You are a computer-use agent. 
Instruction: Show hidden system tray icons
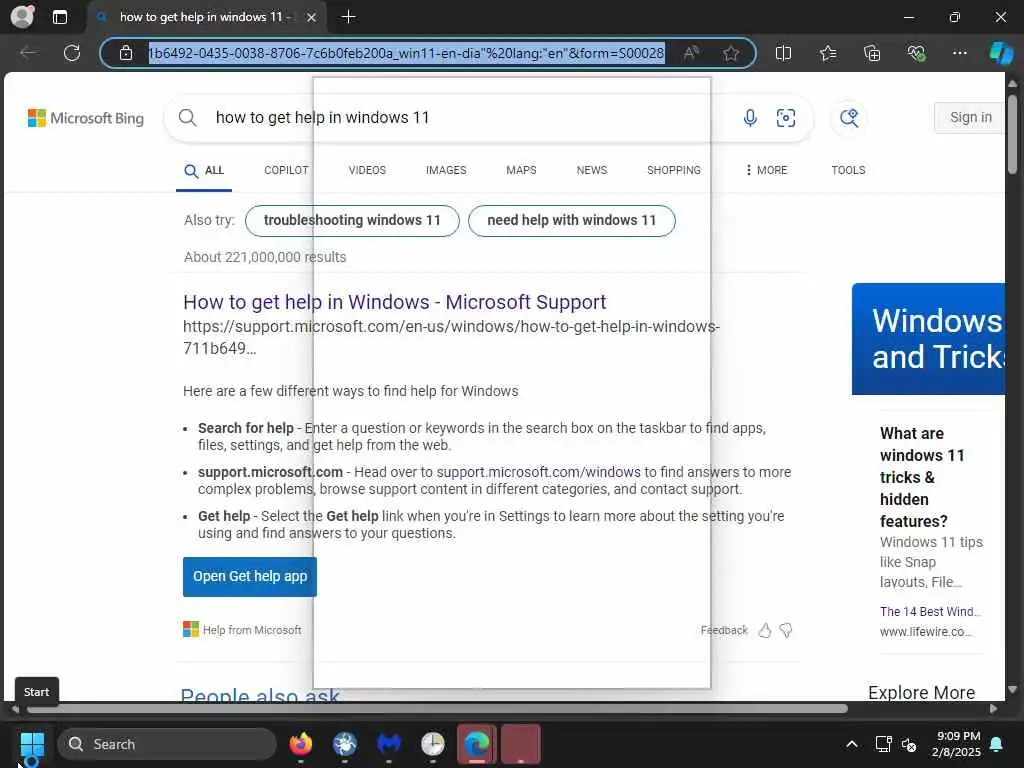click(x=852, y=744)
